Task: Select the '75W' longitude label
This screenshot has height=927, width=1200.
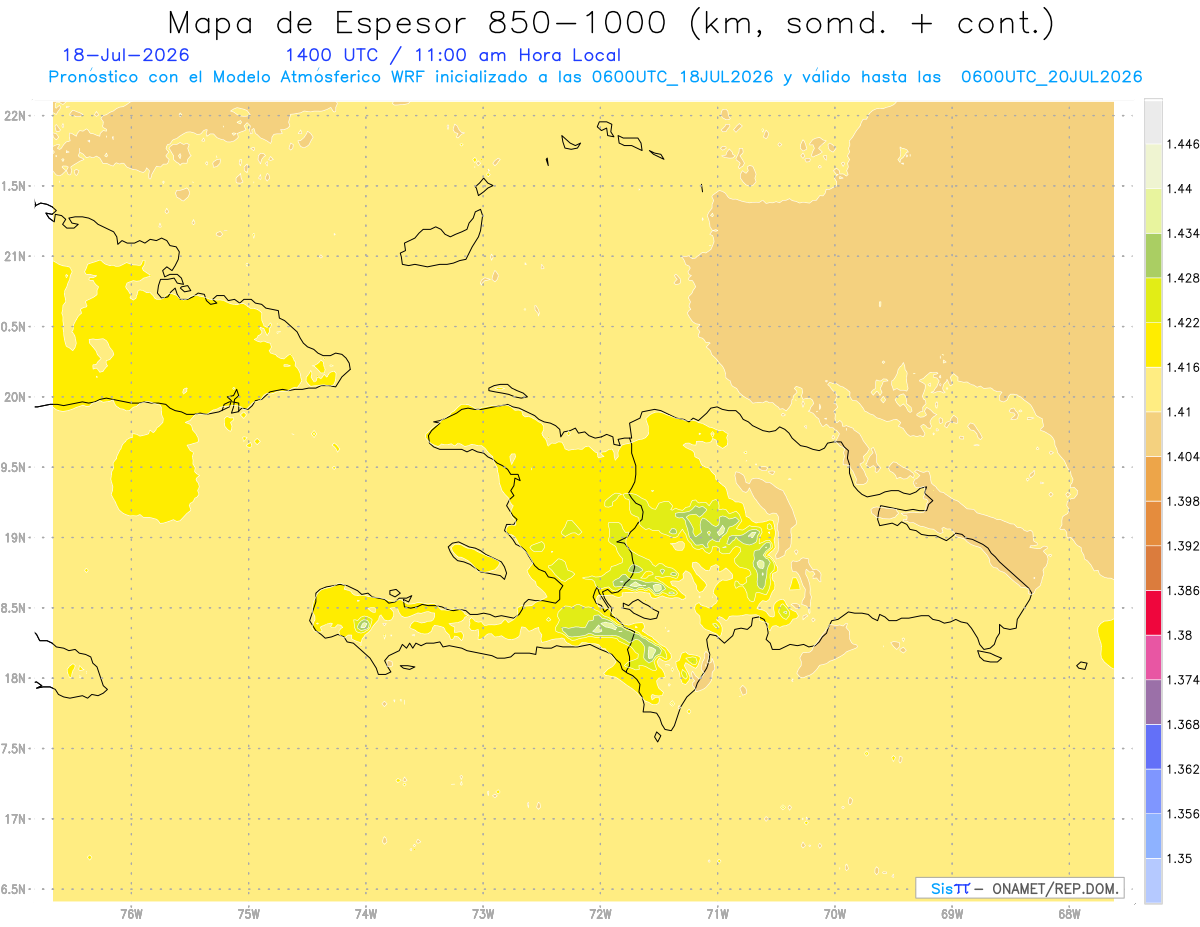Action: point(249,914)
